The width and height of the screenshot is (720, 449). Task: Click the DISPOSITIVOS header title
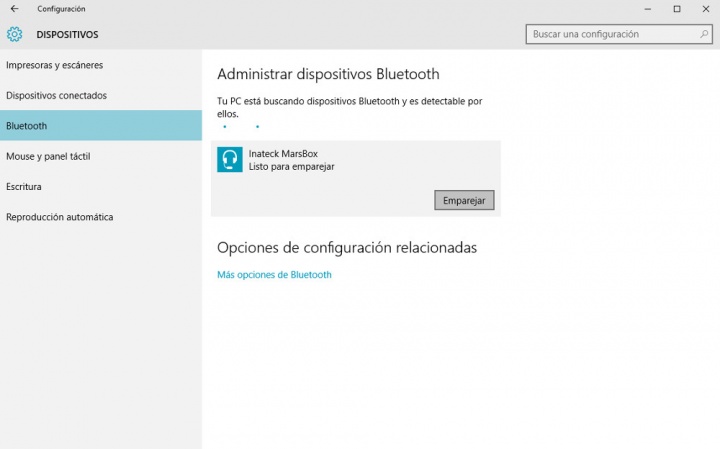[x=67, y=34]
